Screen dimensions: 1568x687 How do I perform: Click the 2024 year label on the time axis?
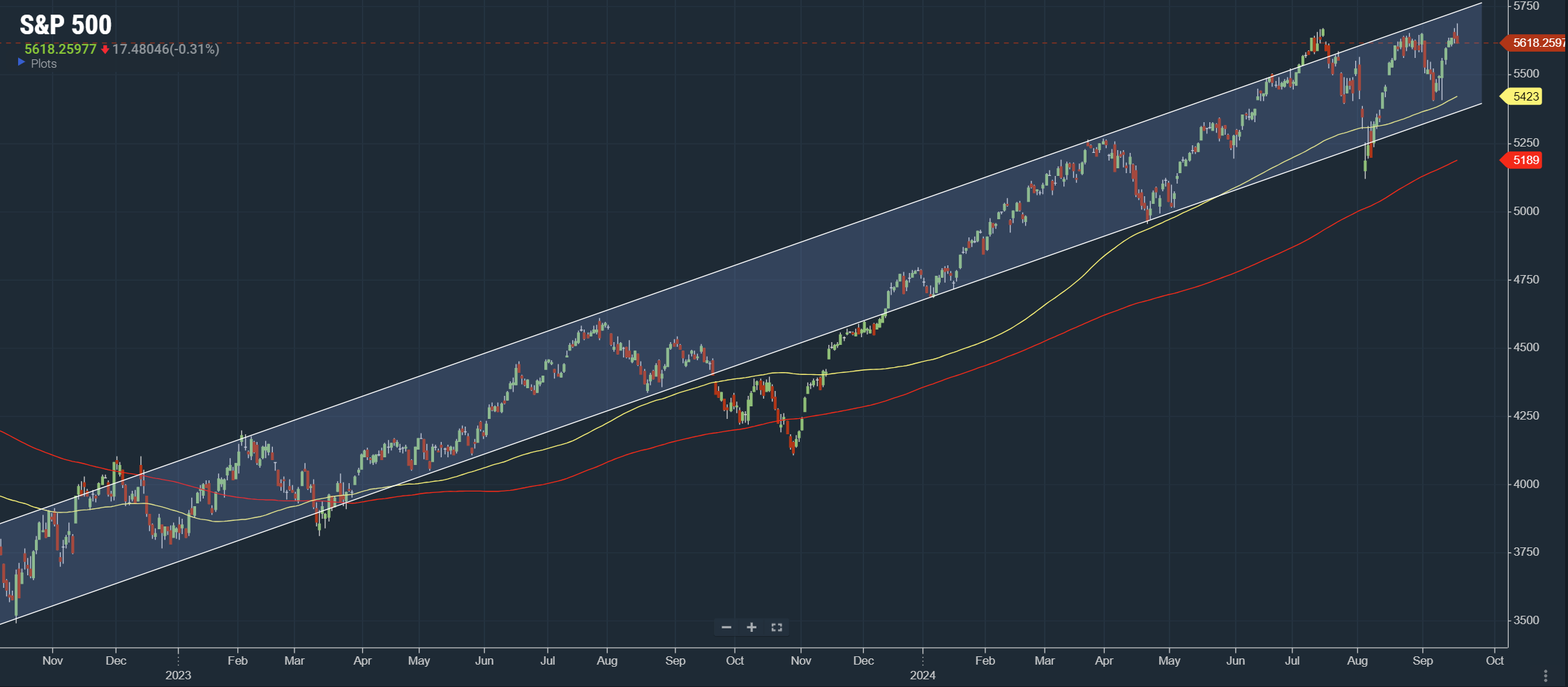[923, 675]
